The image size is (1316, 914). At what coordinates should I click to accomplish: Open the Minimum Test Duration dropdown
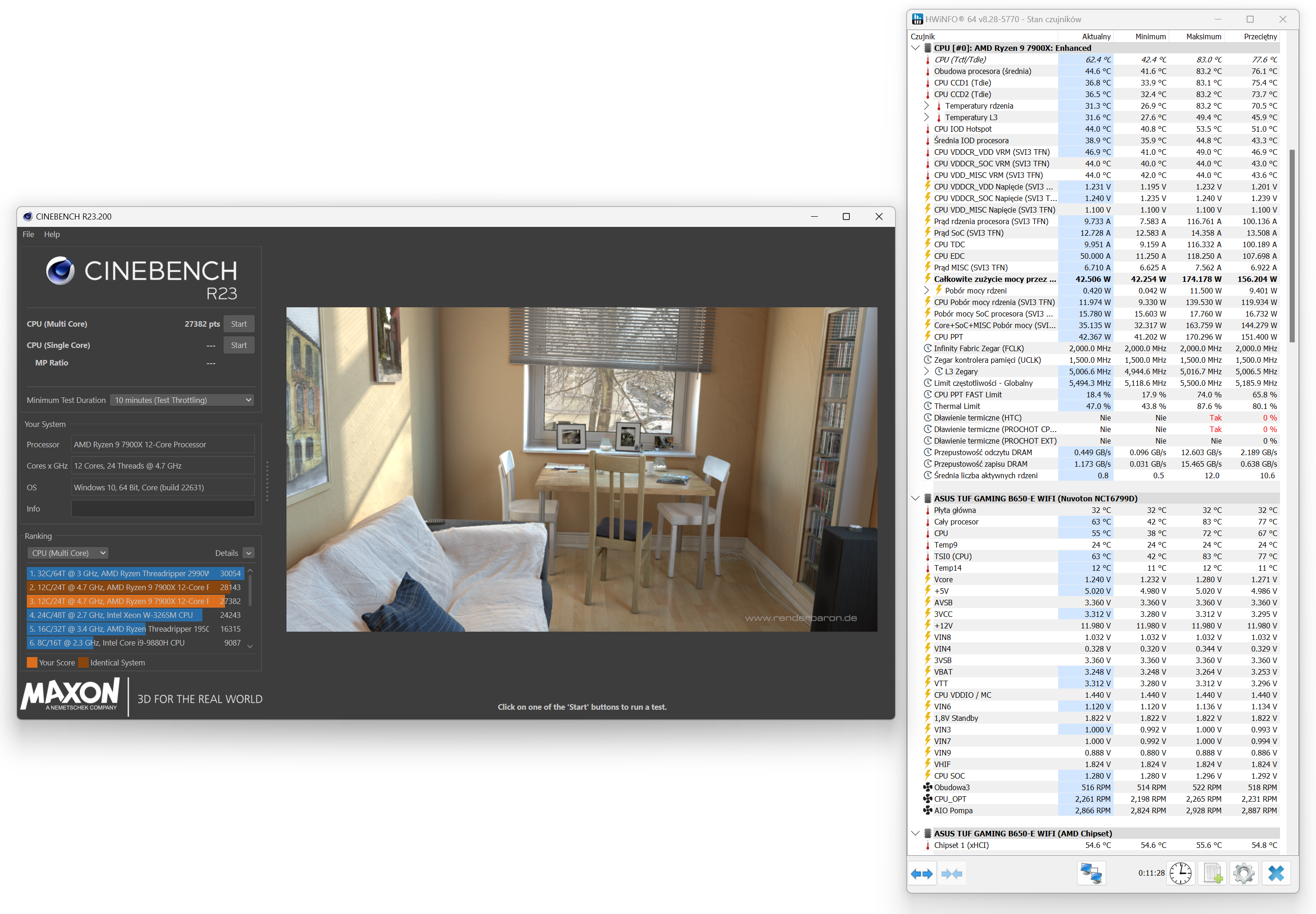click(182, 400)
